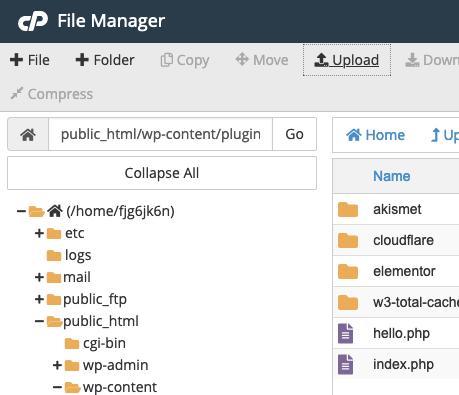
Task: Collapse the public_html folder node
Action: click(x=39, y=321)
